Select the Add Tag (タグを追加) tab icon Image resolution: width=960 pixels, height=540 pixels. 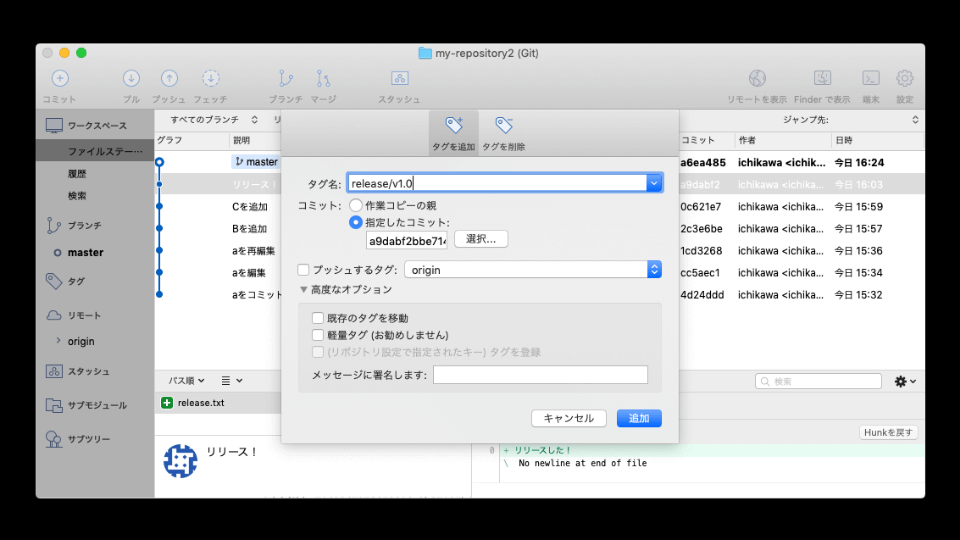454,126
